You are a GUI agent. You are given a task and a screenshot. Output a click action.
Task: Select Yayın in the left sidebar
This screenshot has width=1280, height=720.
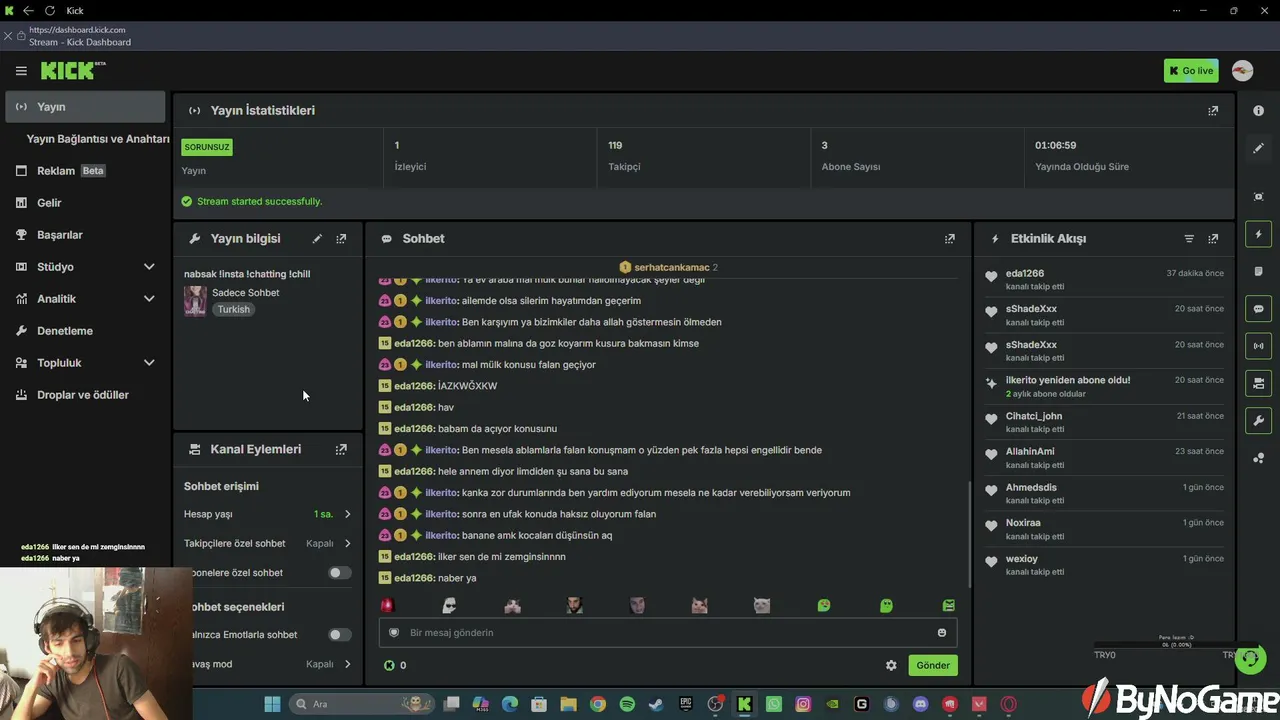pyautogui.click(x=85, y=107)
